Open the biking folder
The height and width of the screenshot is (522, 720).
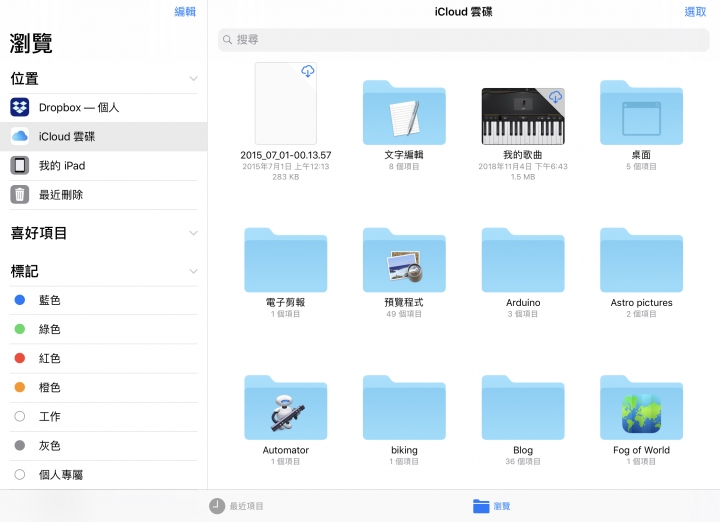(x=404, y=408)
